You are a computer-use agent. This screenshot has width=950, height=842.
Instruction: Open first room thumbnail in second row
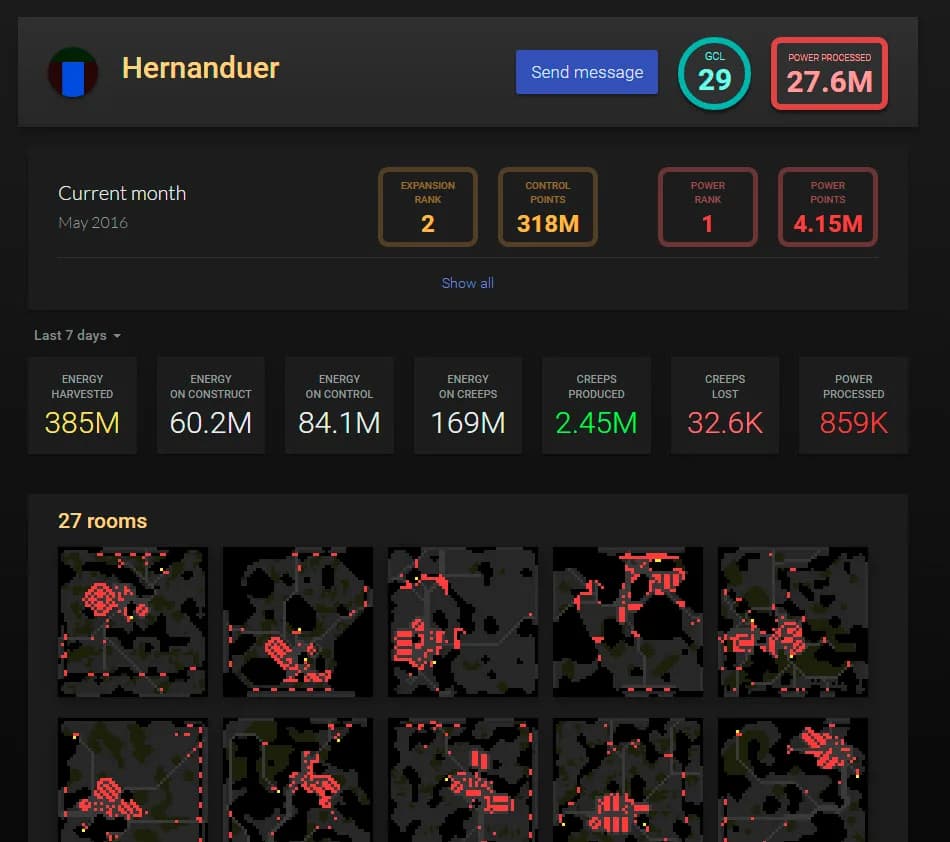click(x=133, y=780)
